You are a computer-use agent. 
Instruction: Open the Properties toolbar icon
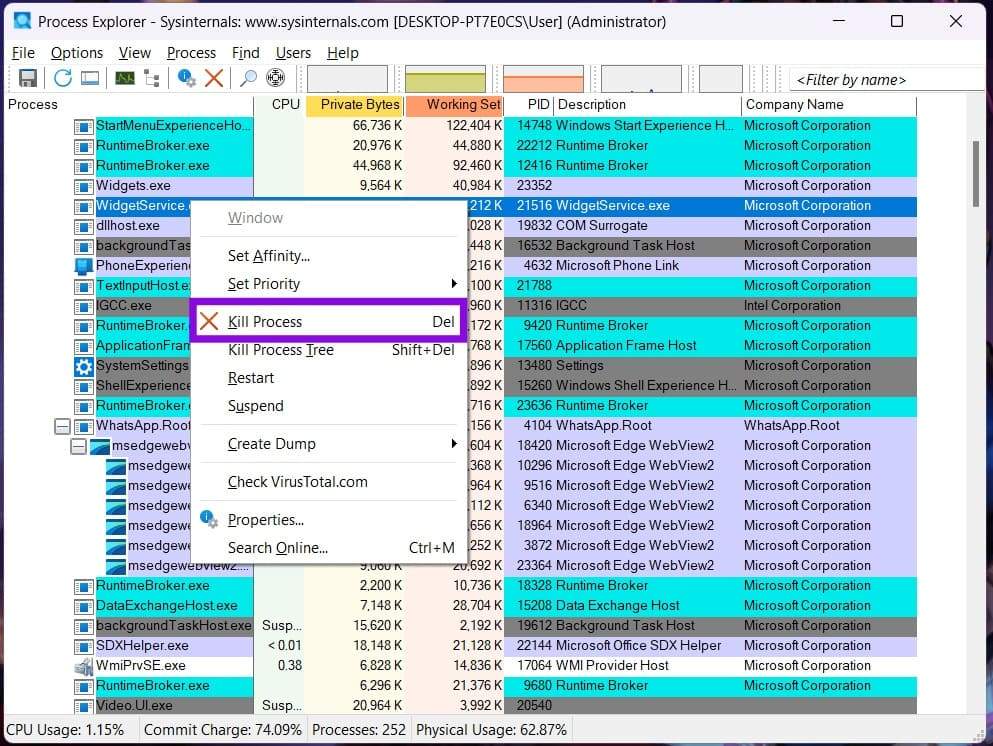186,79
